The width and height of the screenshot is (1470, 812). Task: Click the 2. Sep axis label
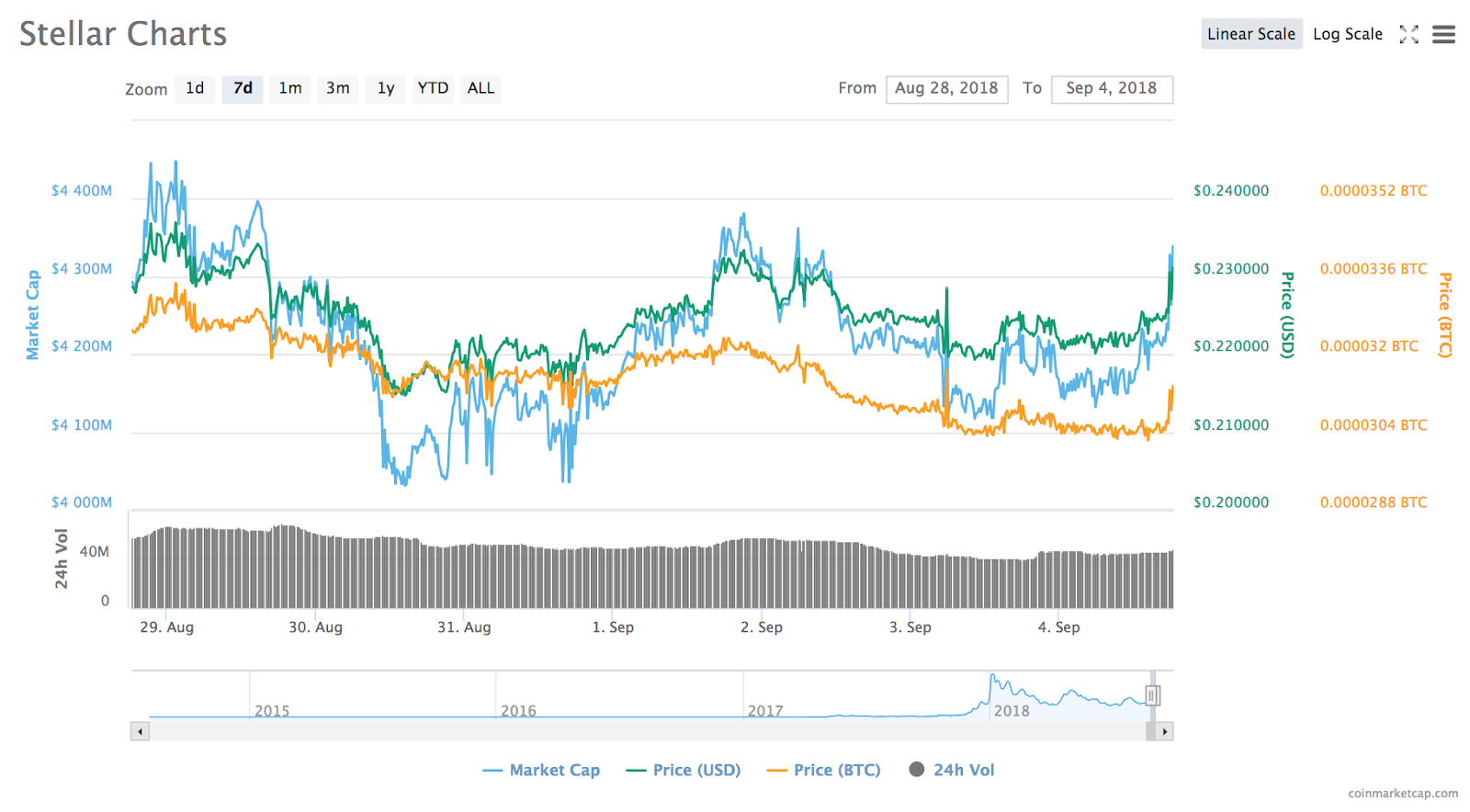(x=762, y=627)
